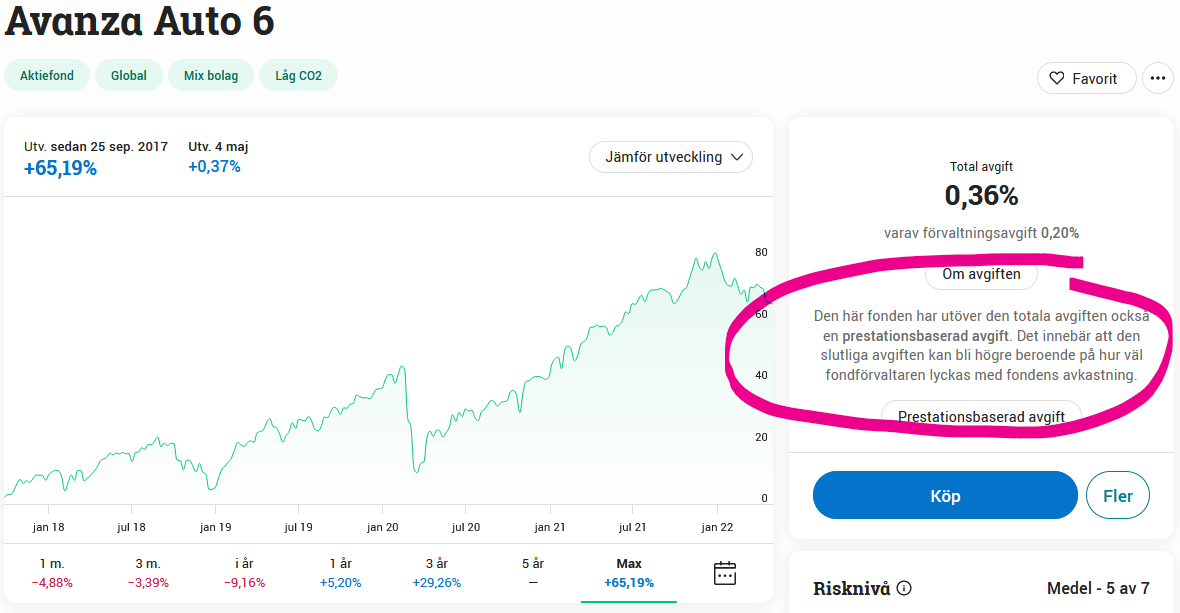The height and width of the screenshot is (613, 1180).
Task: Click the Global category tag
Action: pos(129,76)
